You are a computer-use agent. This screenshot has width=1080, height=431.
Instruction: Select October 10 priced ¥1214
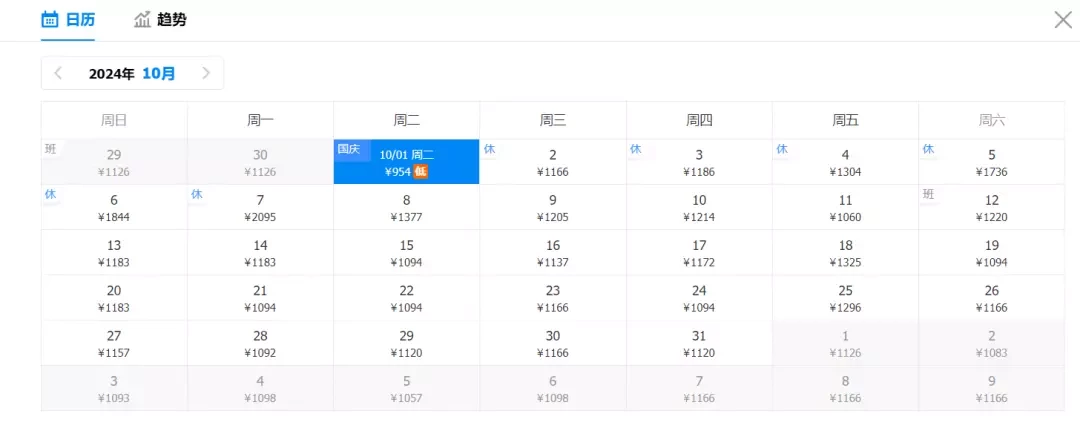699,207
